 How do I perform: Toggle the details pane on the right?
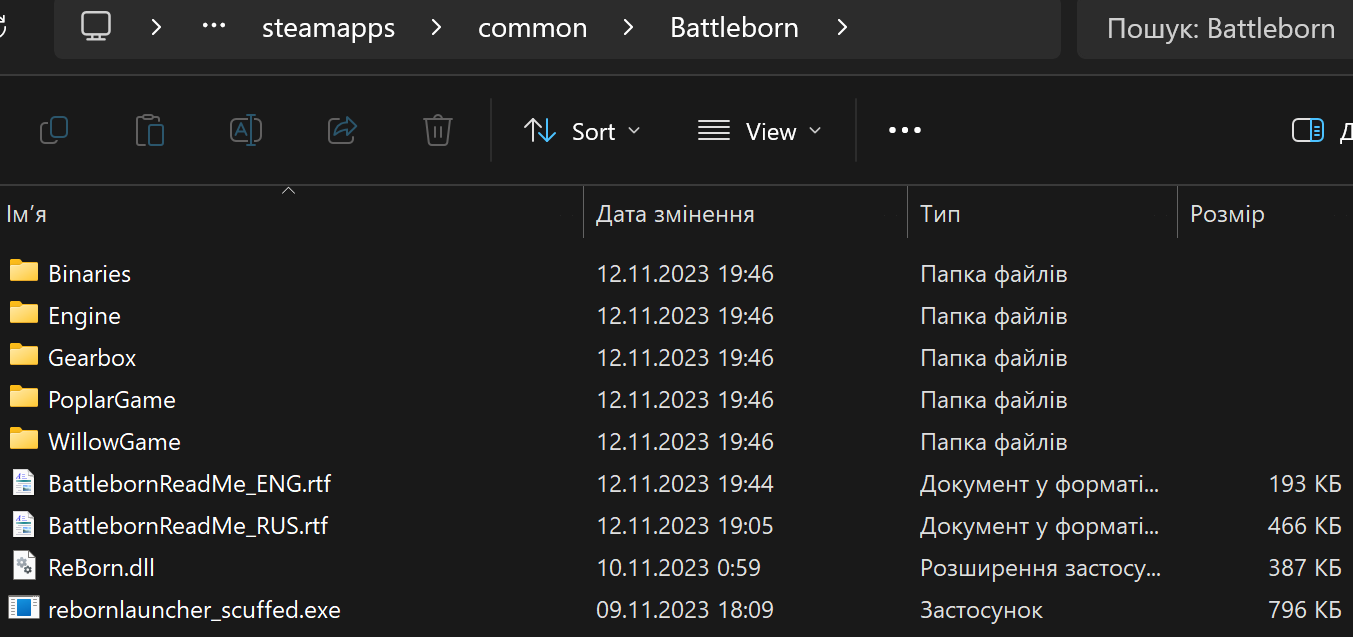tap(1307, 130)
